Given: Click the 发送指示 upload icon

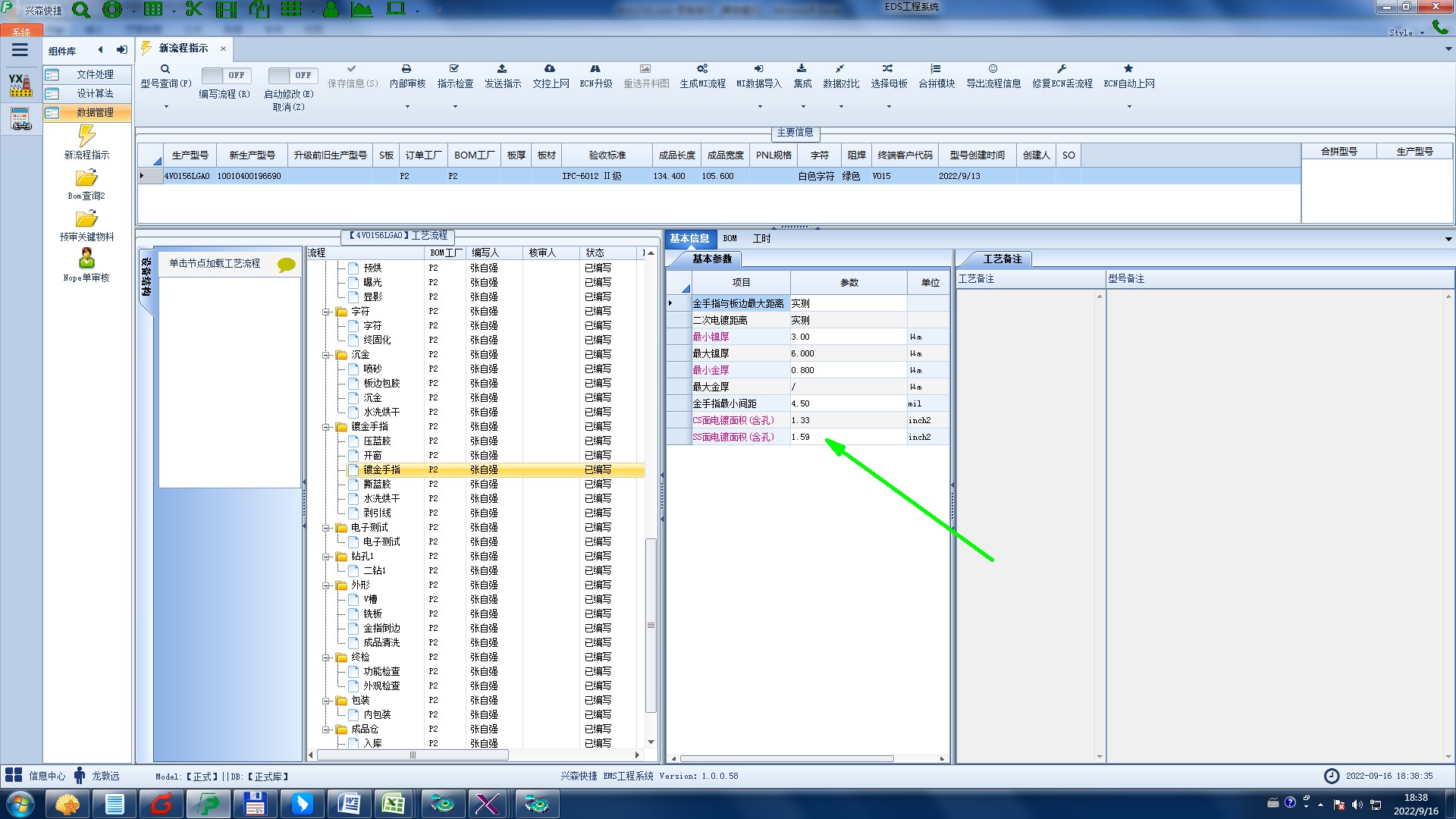Looking at the screenshot, I should pyautogui.click(x=502, y=69).
